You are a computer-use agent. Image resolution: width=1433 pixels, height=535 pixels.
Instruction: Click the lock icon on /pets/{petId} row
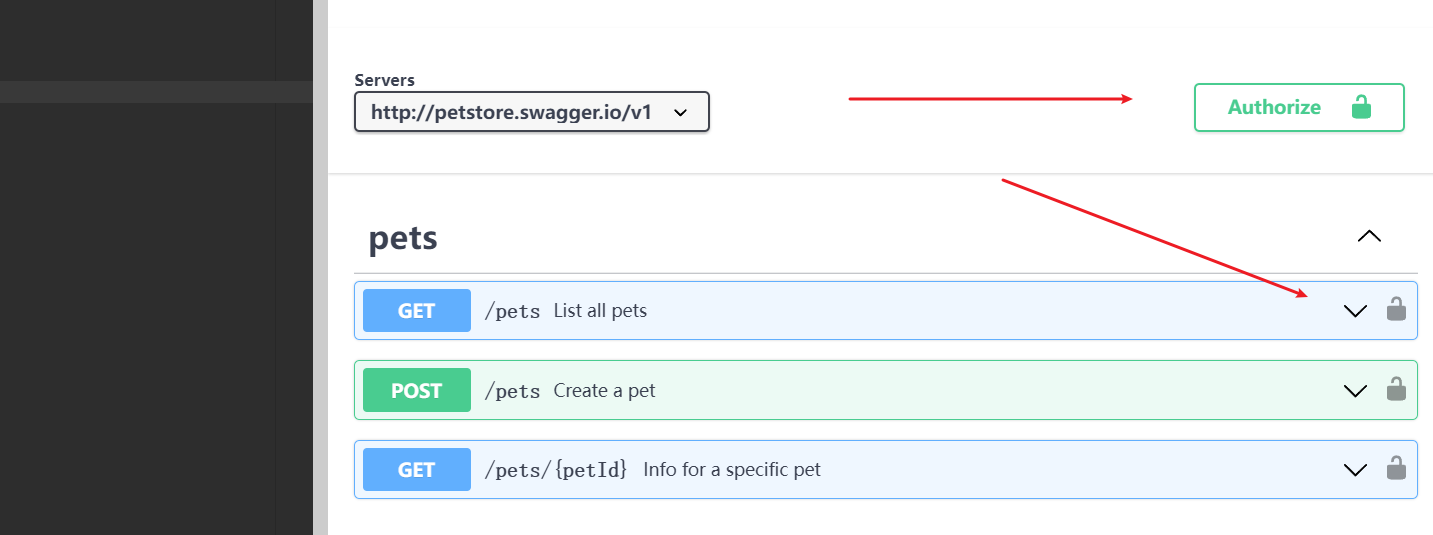(x=1396, y=469)
